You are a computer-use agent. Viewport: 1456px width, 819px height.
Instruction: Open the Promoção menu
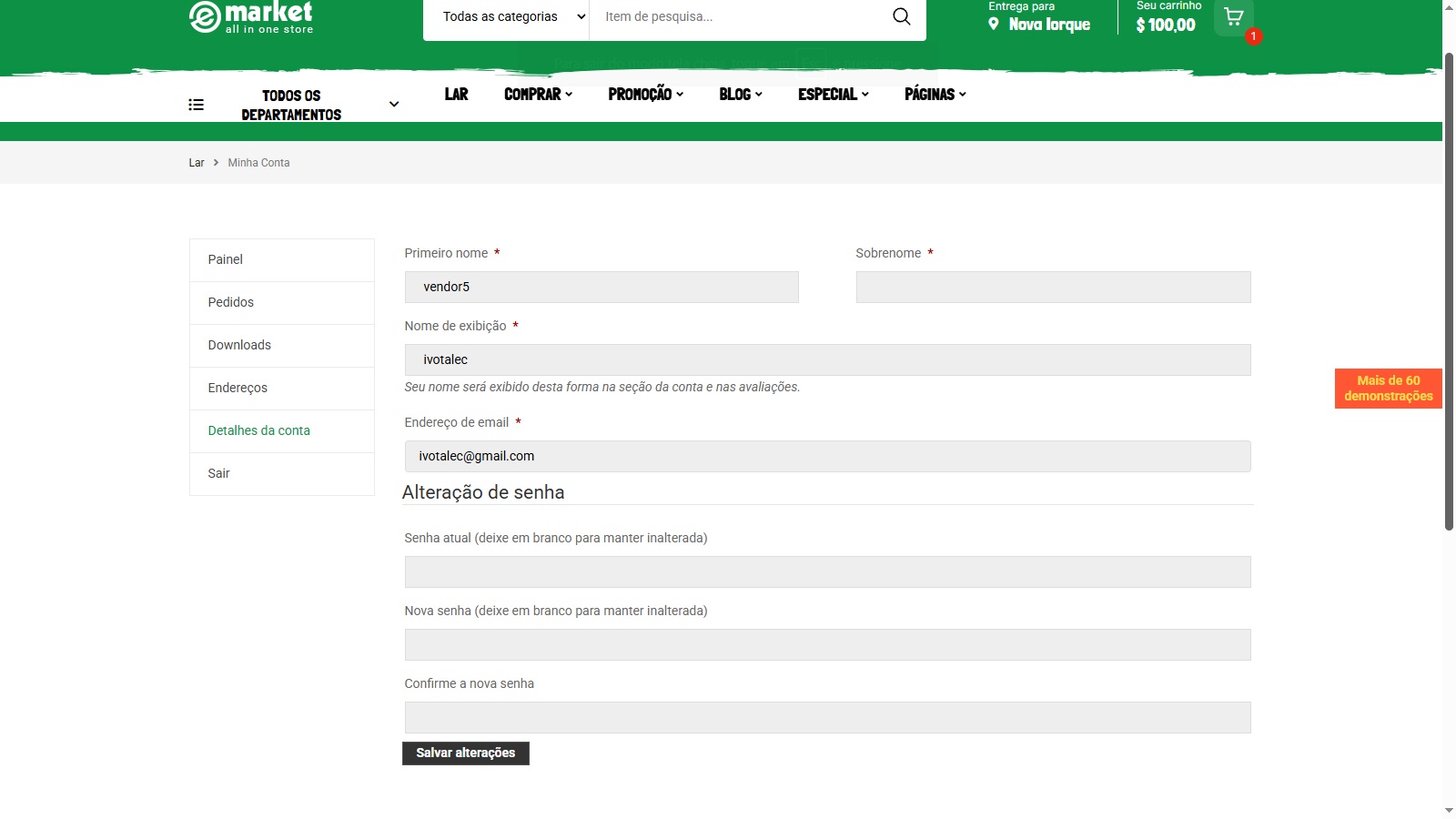point(645,95)
